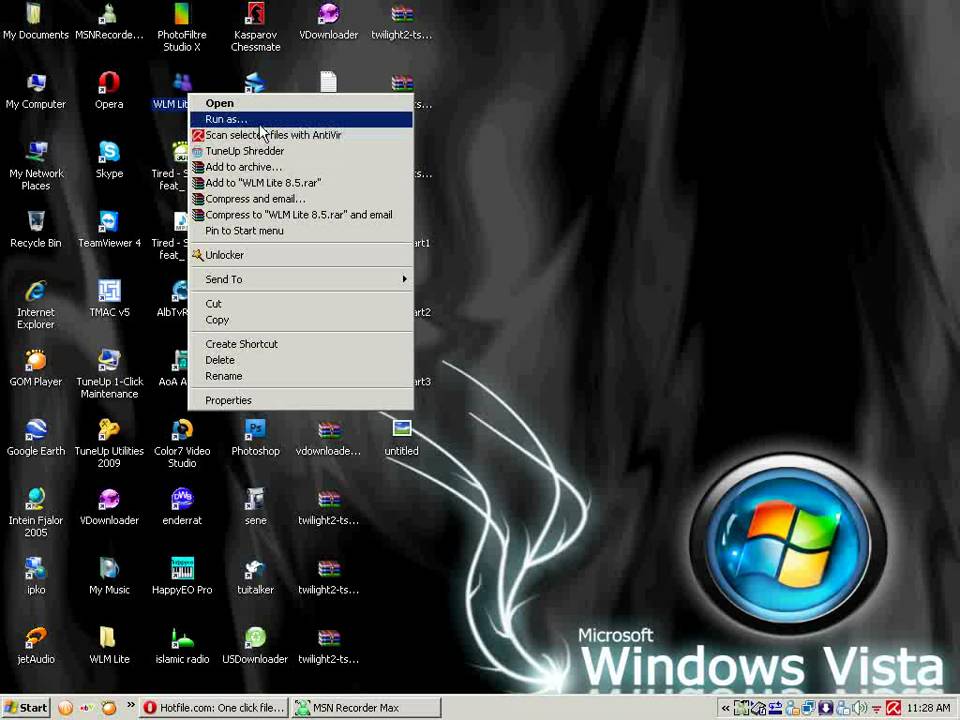Select the Skype desktop shortcut
960x720 pixels.
click(x=109, y=160)
